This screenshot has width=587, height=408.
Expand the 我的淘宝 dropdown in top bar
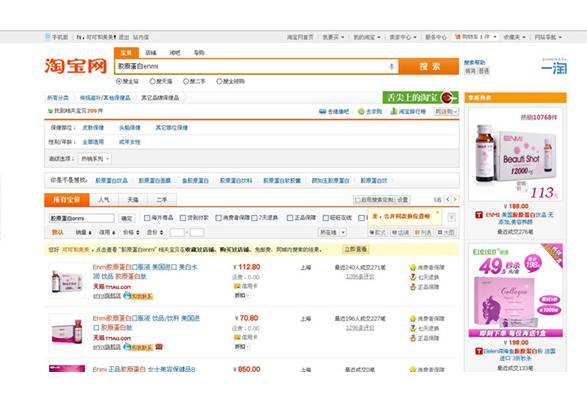pyautogui.click(x=367, y=37)
